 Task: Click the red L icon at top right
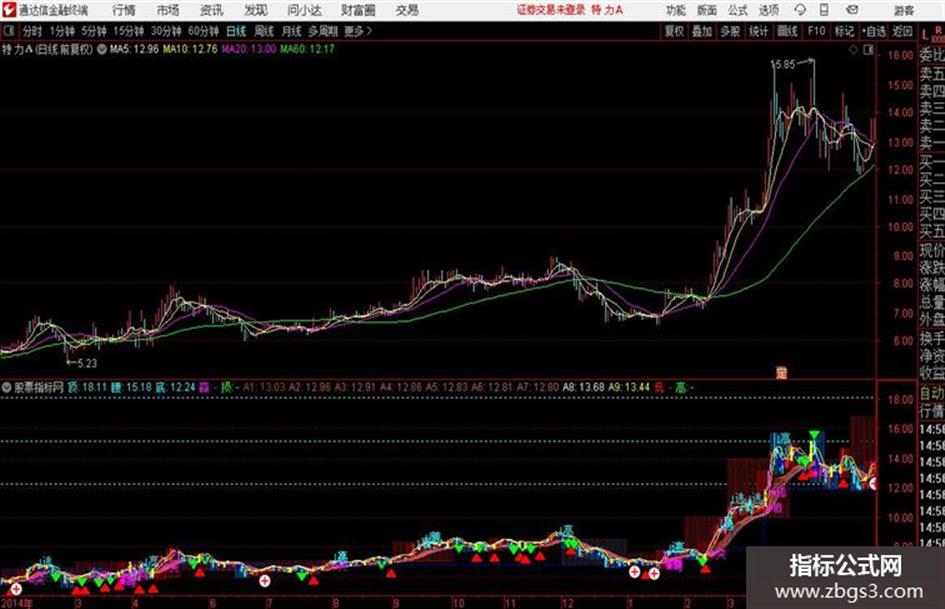(926, 34)
